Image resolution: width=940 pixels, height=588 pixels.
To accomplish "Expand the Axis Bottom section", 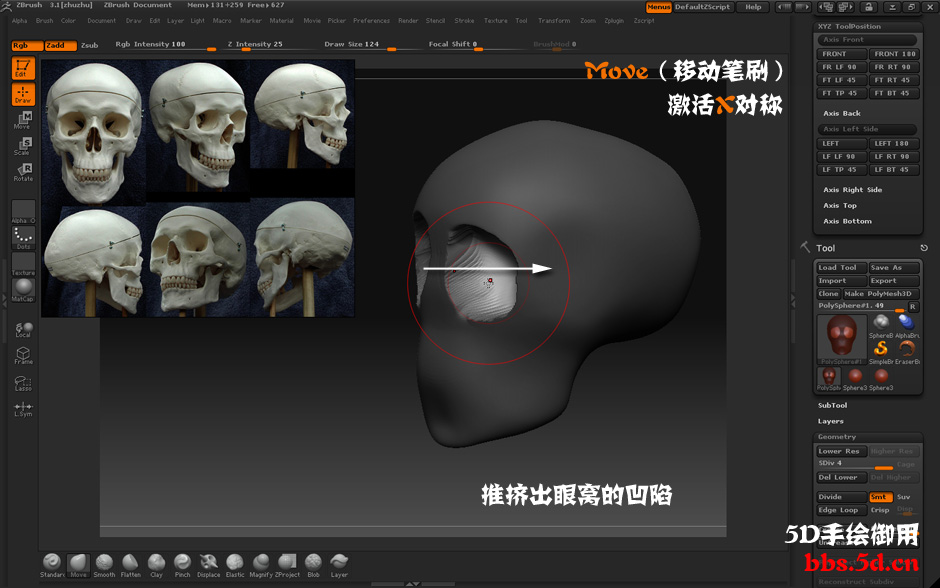I will 847,221.
